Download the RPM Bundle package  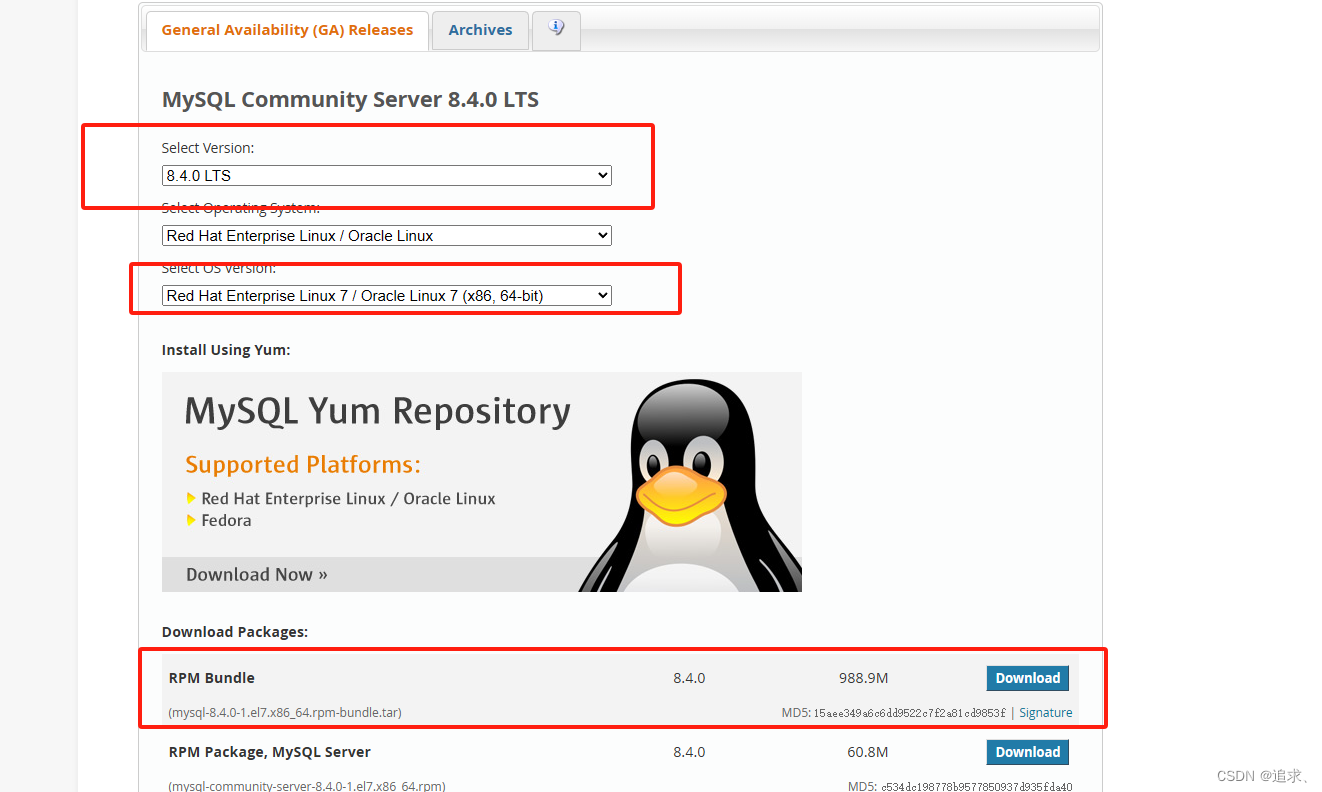click(x=1027, y=678)
